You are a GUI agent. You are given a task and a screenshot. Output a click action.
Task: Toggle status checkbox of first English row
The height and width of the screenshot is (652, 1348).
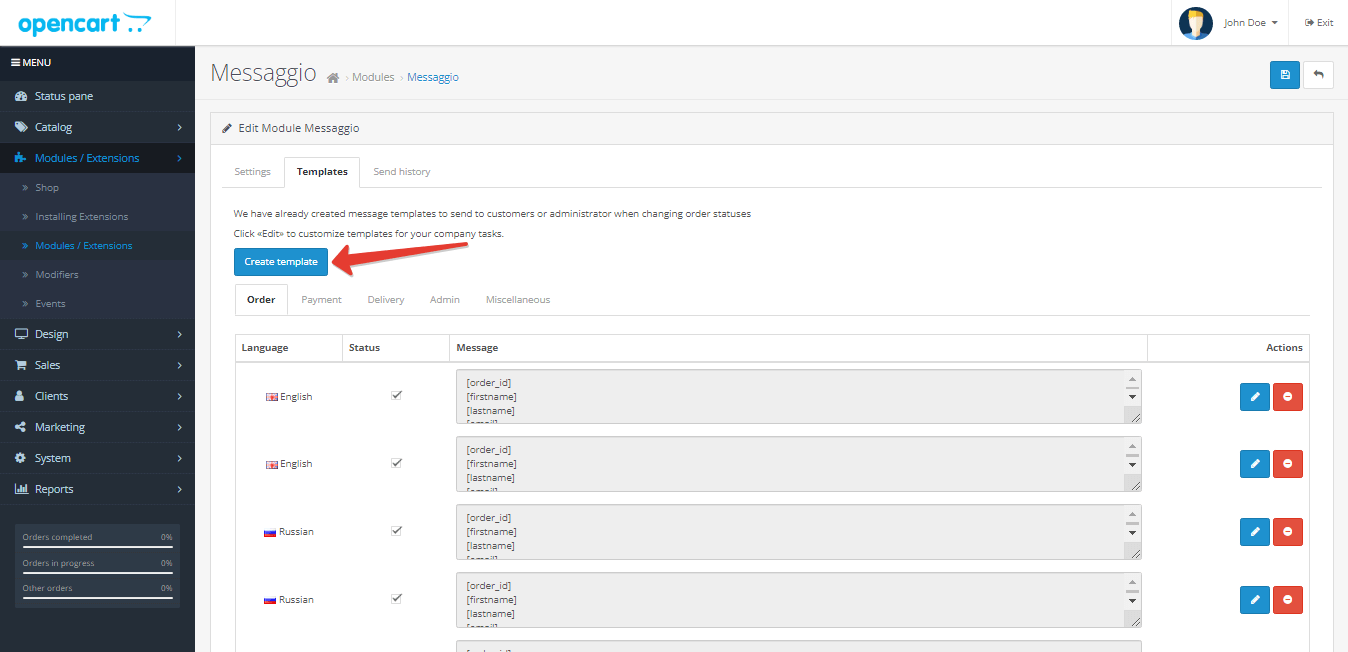click(x=396, y=395)
